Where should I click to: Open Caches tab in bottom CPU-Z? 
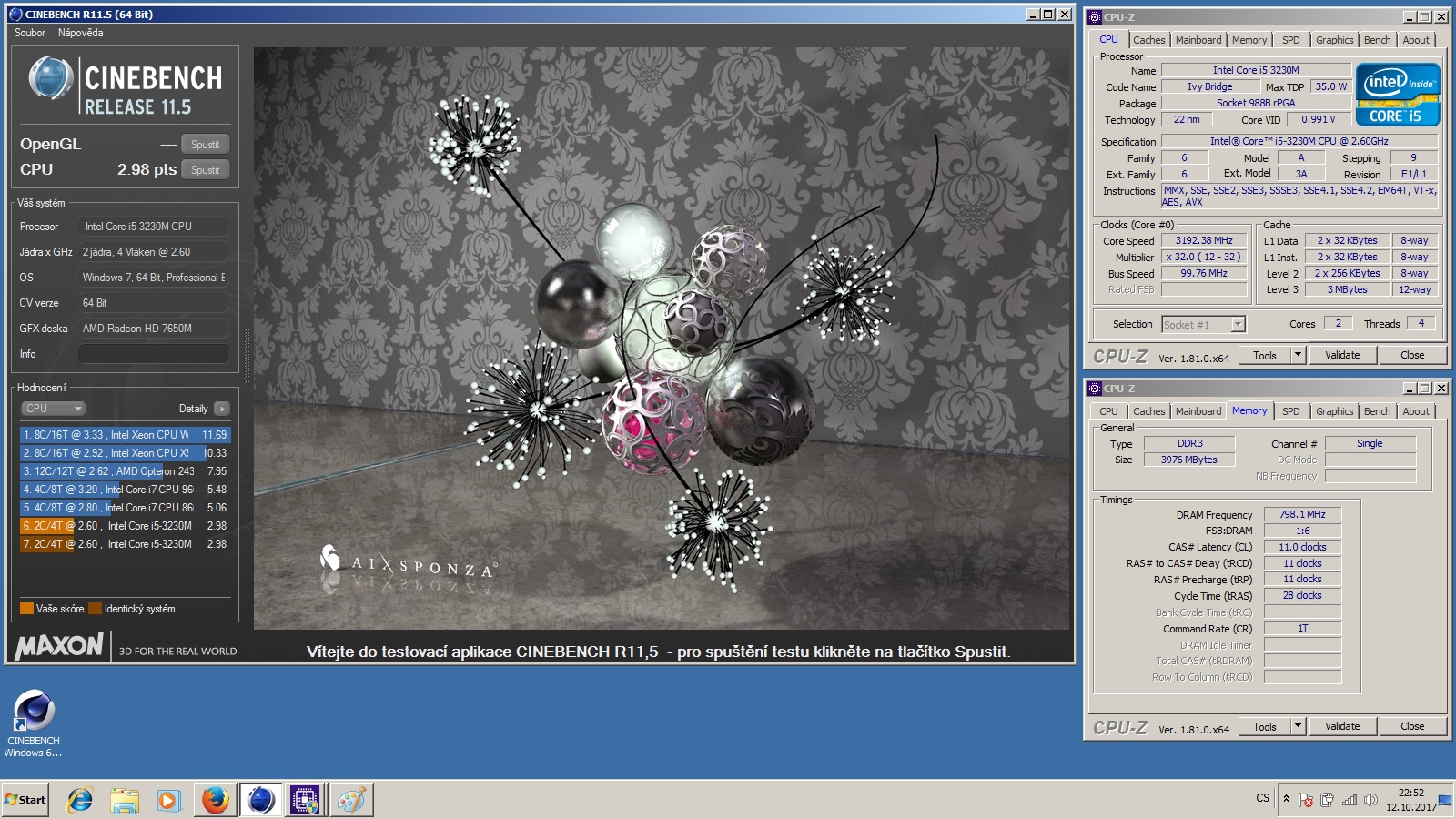pyautogui.click(x=1148, y=411)
